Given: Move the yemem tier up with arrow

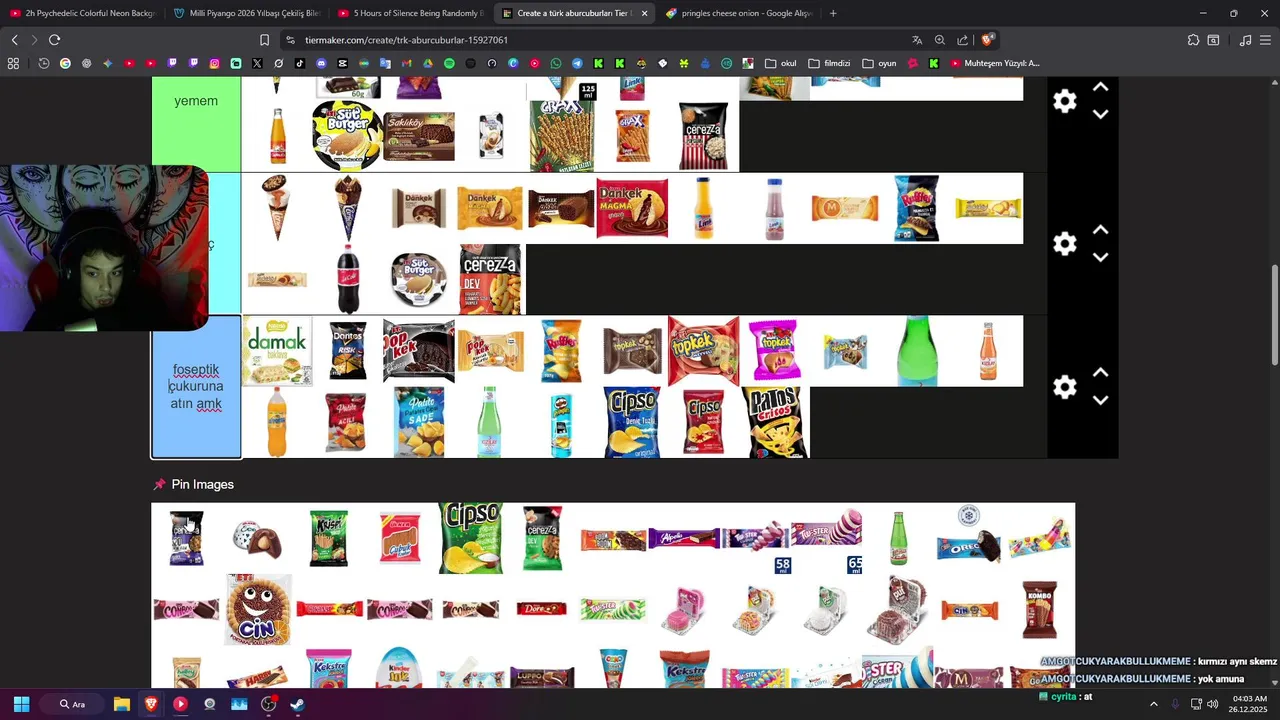Looking at the screenshot, I should 1100,87.
